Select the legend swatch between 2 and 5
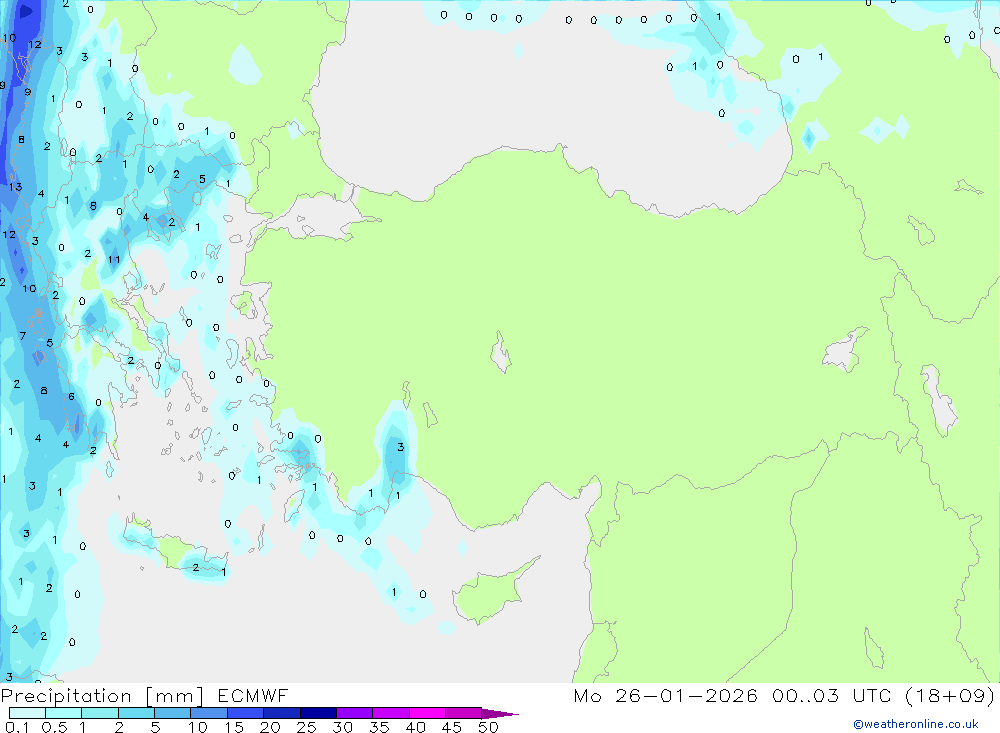Viewport: 1000px width, 733px height. pos(136,713)
